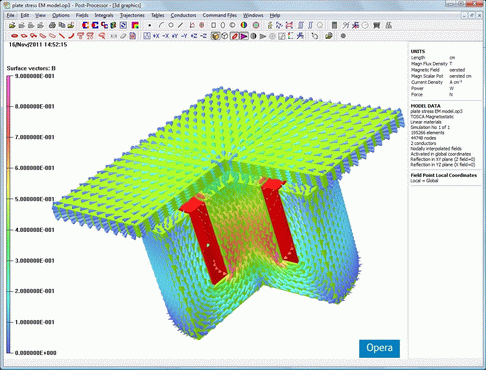Click the printer icon in toolbar
The image size is (486, 370).
point(52,25)
